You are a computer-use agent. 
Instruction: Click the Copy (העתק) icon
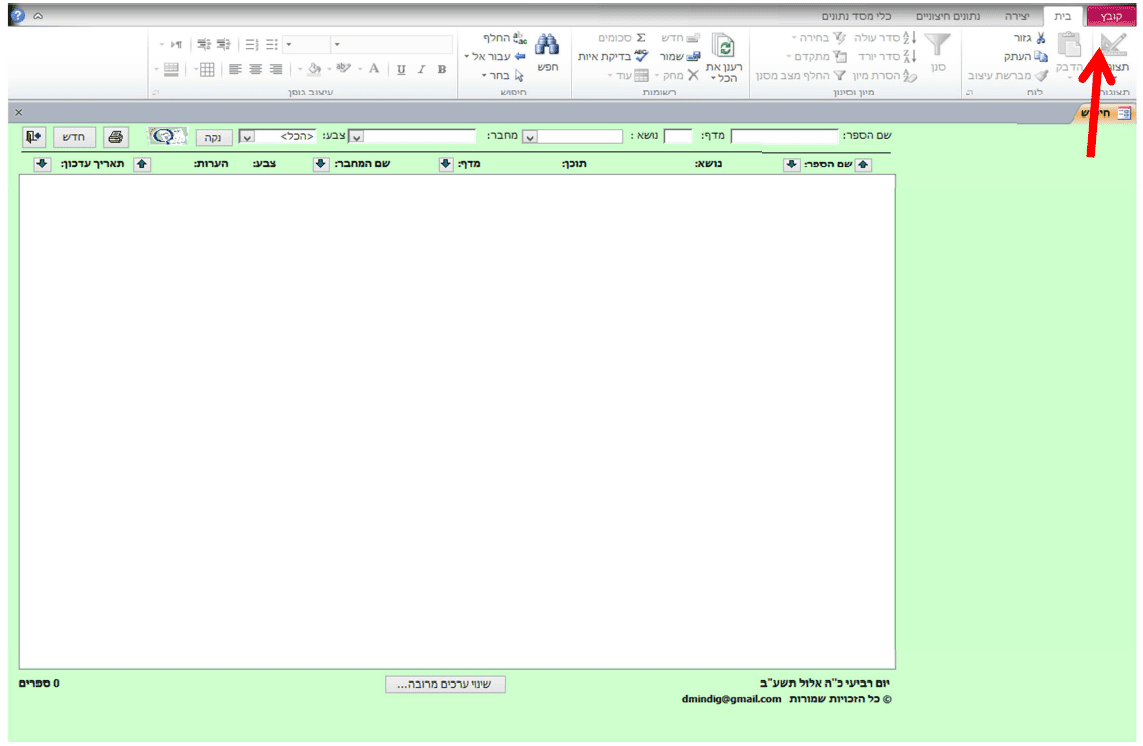tap(1040, 56)
